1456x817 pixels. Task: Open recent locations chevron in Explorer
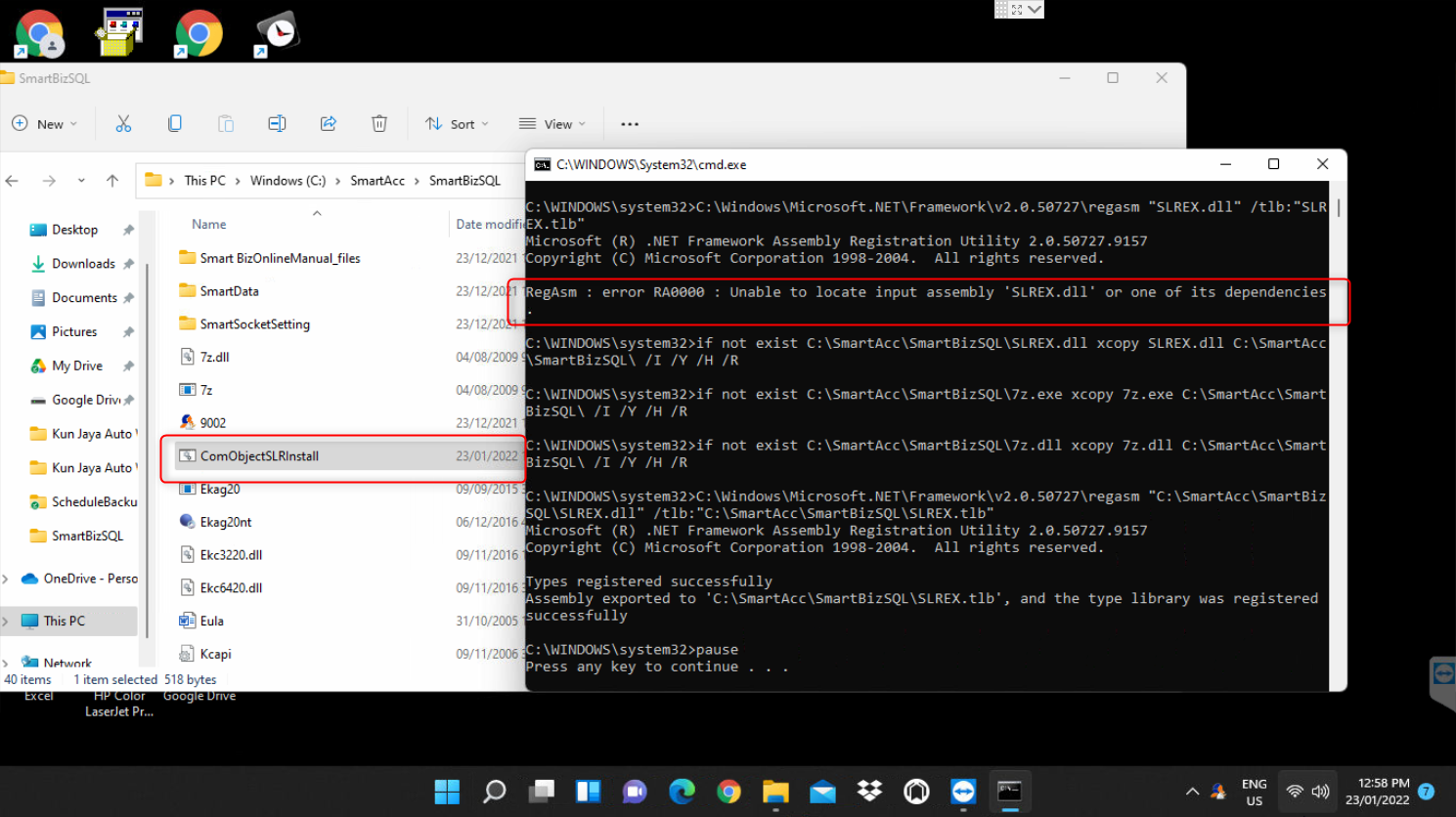click(81, 181)
